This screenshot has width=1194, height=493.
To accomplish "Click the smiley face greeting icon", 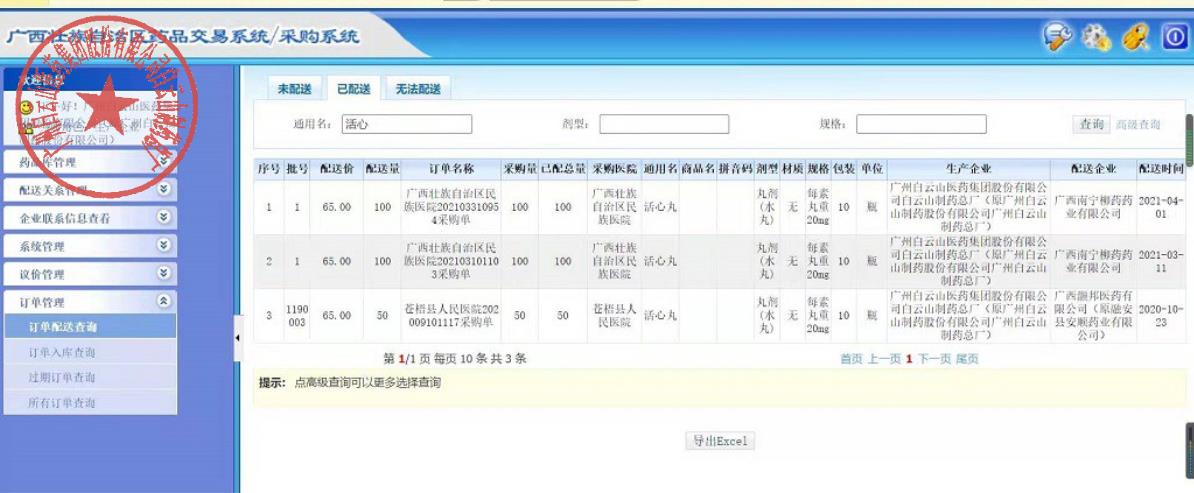I will [x=27, y=107].
